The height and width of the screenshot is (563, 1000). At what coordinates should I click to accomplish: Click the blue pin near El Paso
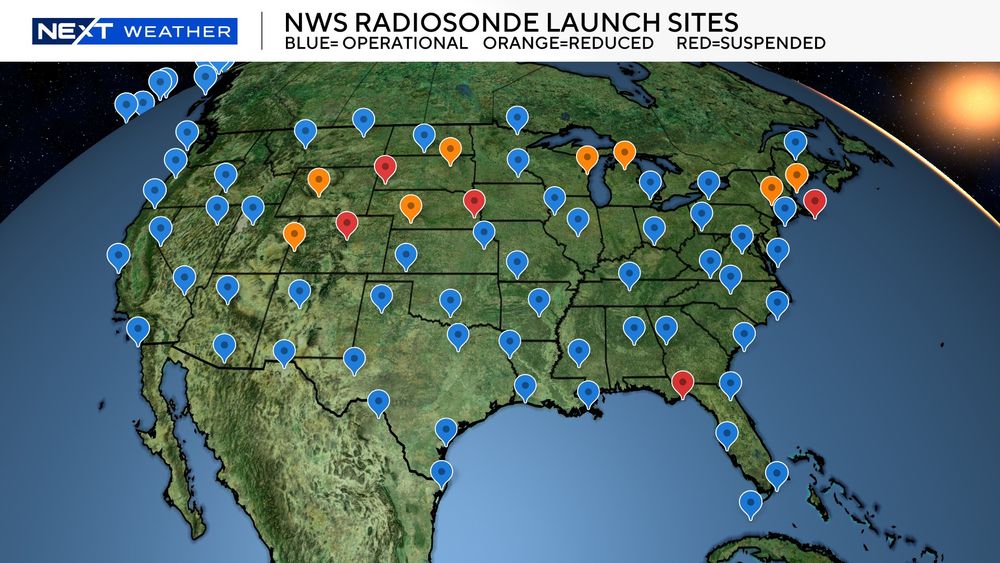[284, 353]
